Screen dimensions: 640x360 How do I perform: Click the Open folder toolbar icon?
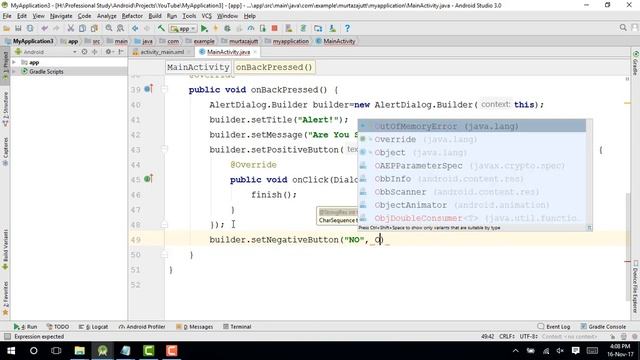coord(7,28)
